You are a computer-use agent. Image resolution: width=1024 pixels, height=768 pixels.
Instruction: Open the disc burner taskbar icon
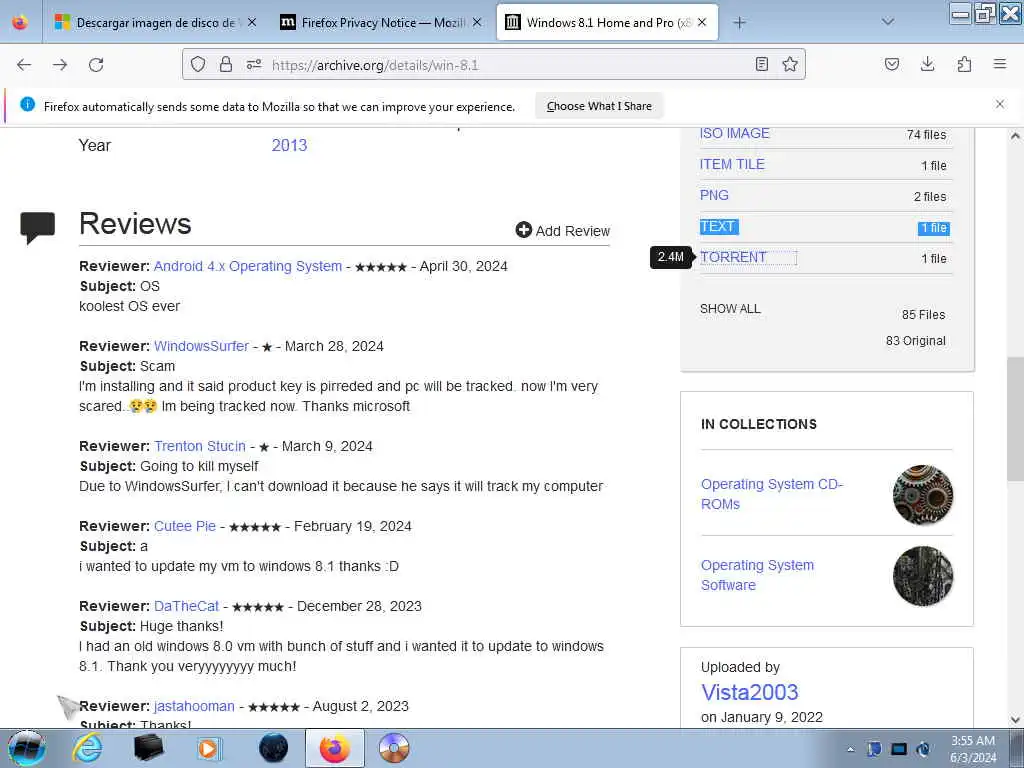click(x=394, y=748)
